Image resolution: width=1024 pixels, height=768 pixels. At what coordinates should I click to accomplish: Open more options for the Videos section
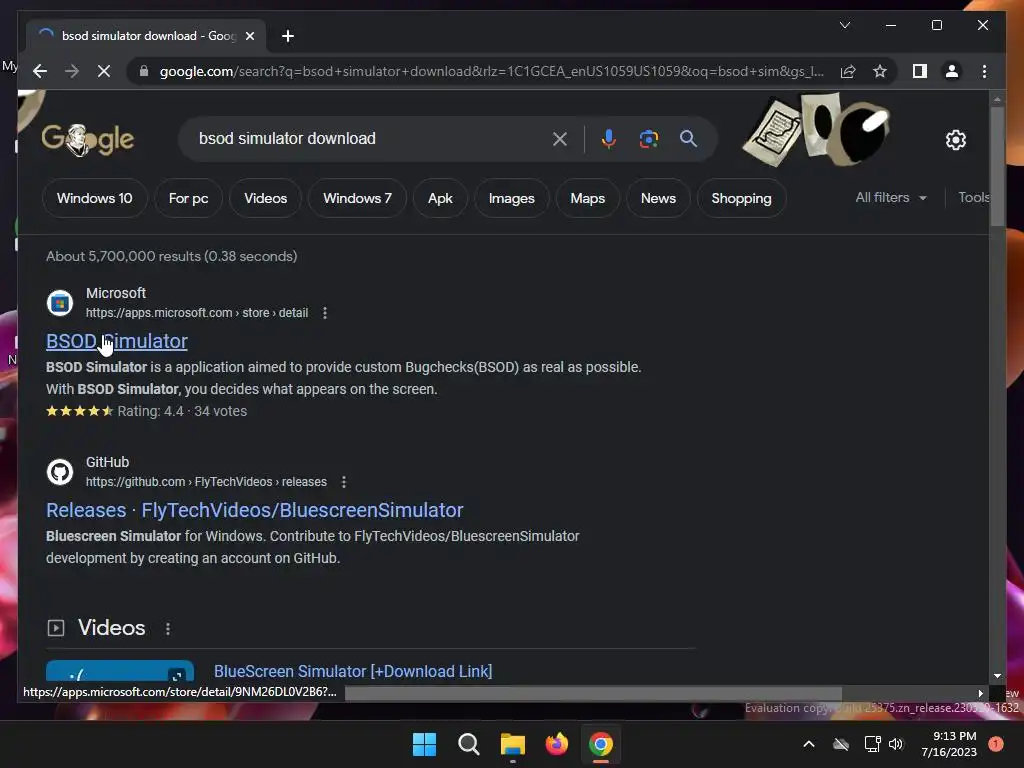point(168,628)
